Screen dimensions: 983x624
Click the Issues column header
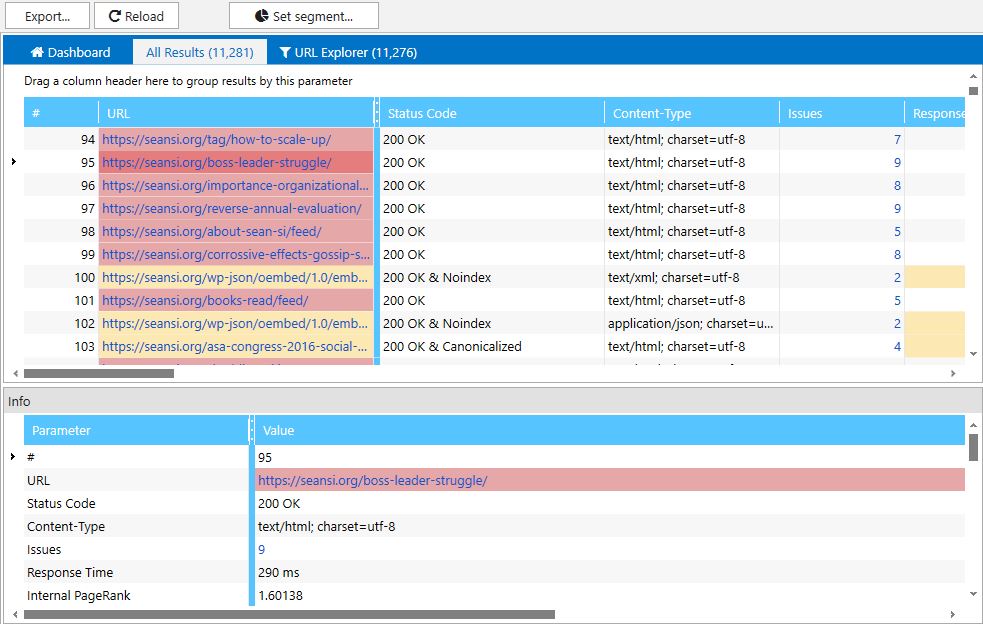804,113
